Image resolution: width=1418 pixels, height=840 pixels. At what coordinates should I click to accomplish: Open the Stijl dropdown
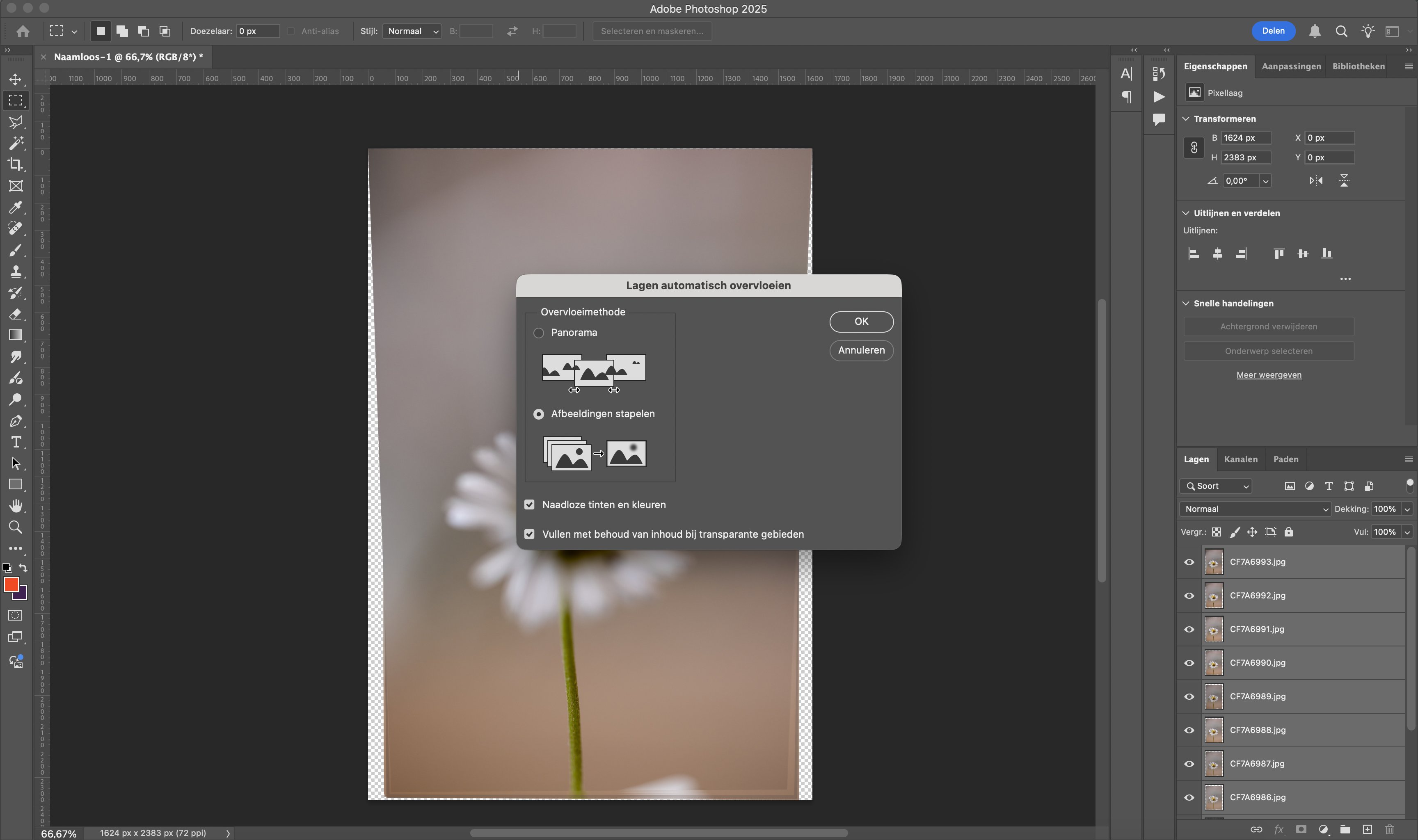(412, 31)
